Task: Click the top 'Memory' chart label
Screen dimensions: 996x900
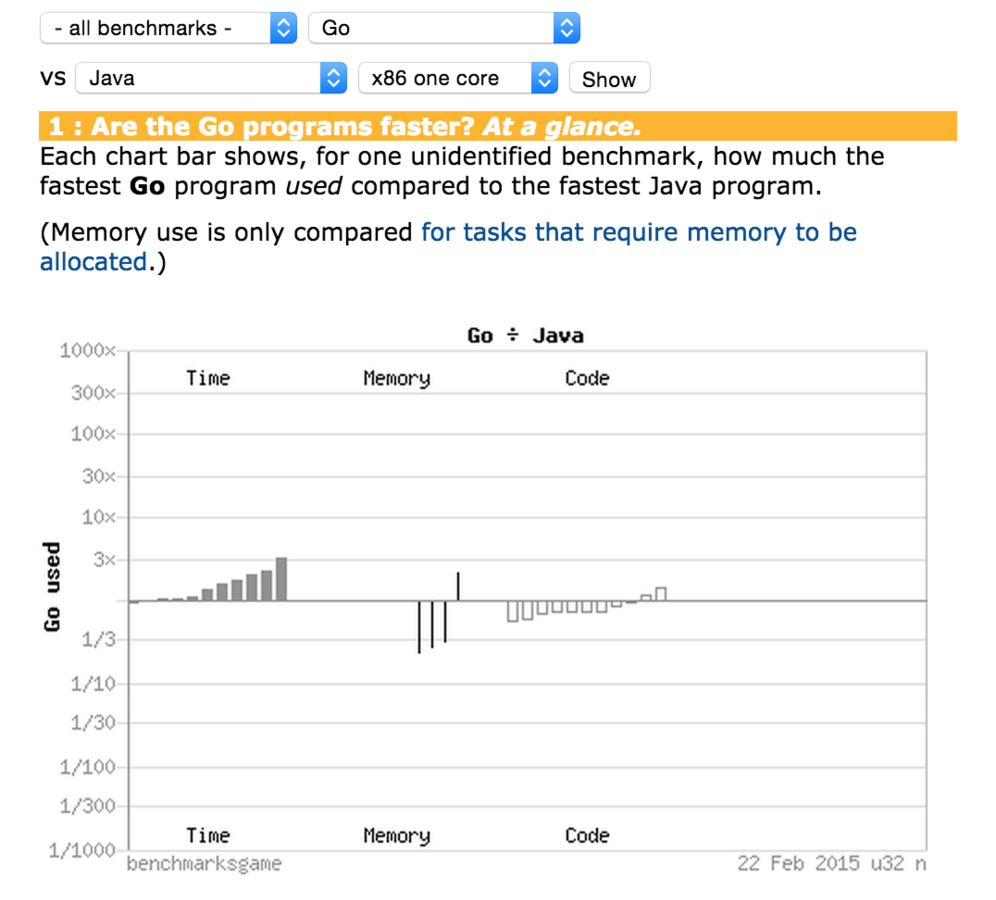Action: click(x=396, y=379)
